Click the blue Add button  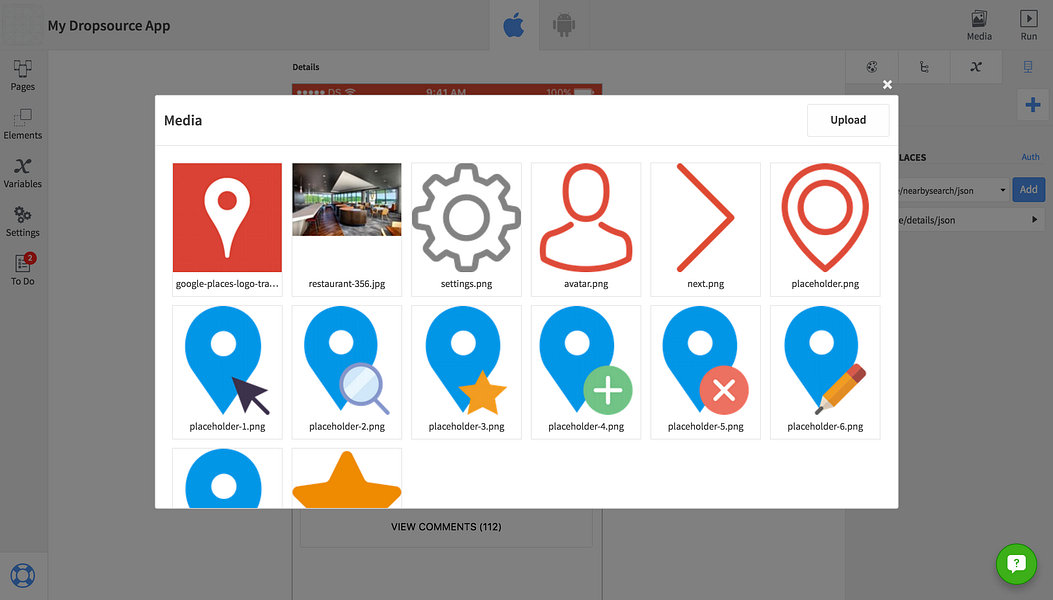pos(1029,189)
